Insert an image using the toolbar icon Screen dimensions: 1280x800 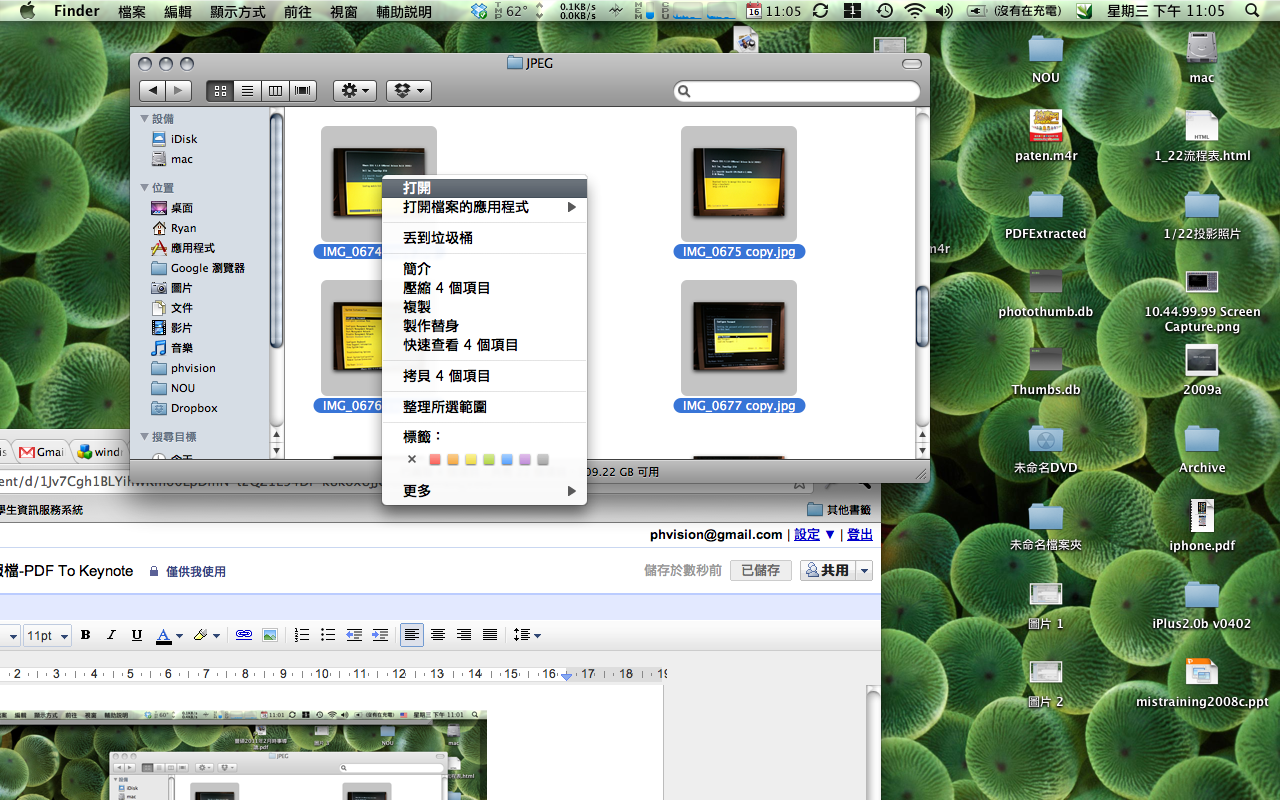point(269,635)
